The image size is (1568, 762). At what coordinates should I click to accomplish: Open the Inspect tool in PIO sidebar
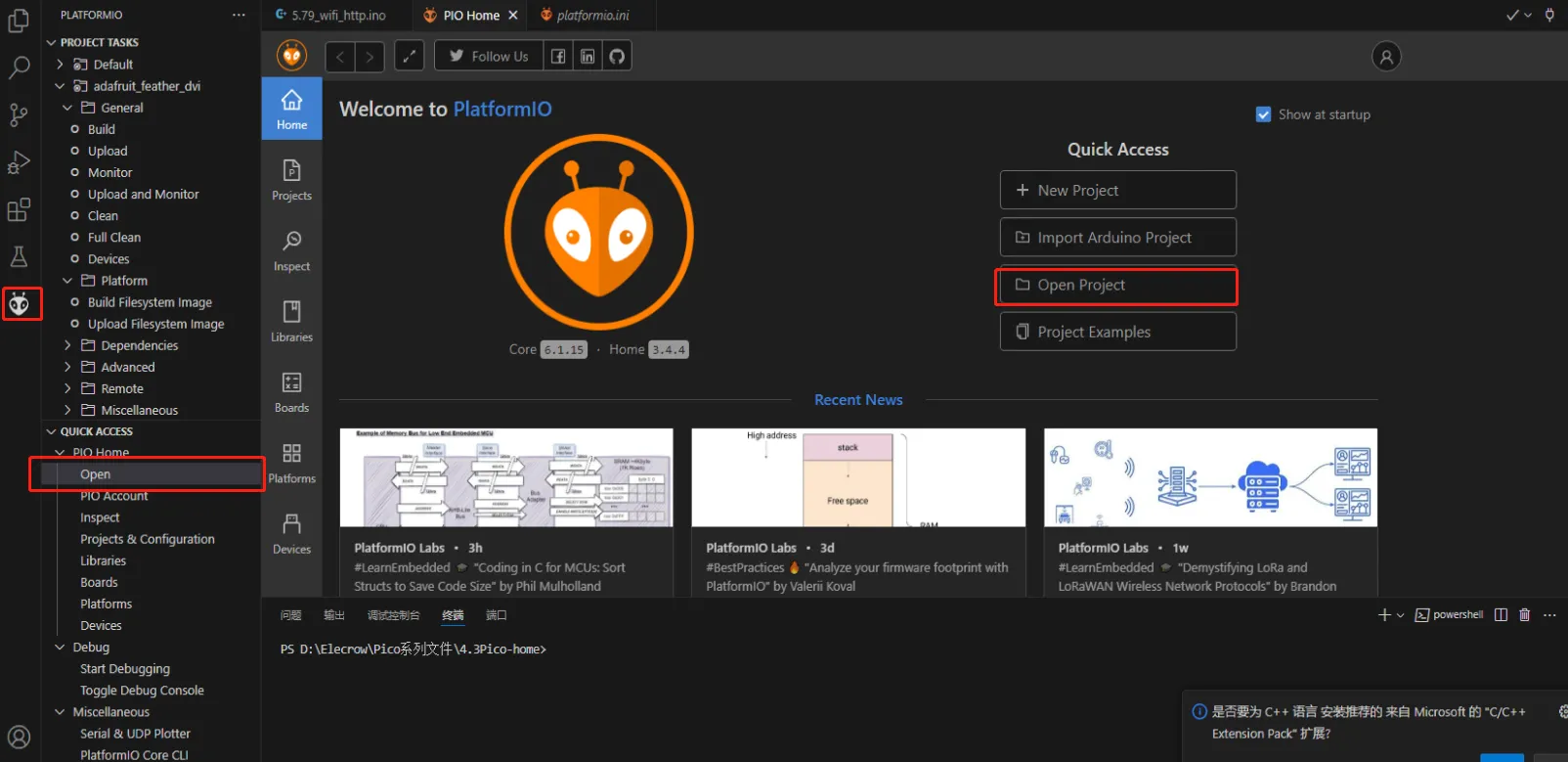tap(291, 251)
